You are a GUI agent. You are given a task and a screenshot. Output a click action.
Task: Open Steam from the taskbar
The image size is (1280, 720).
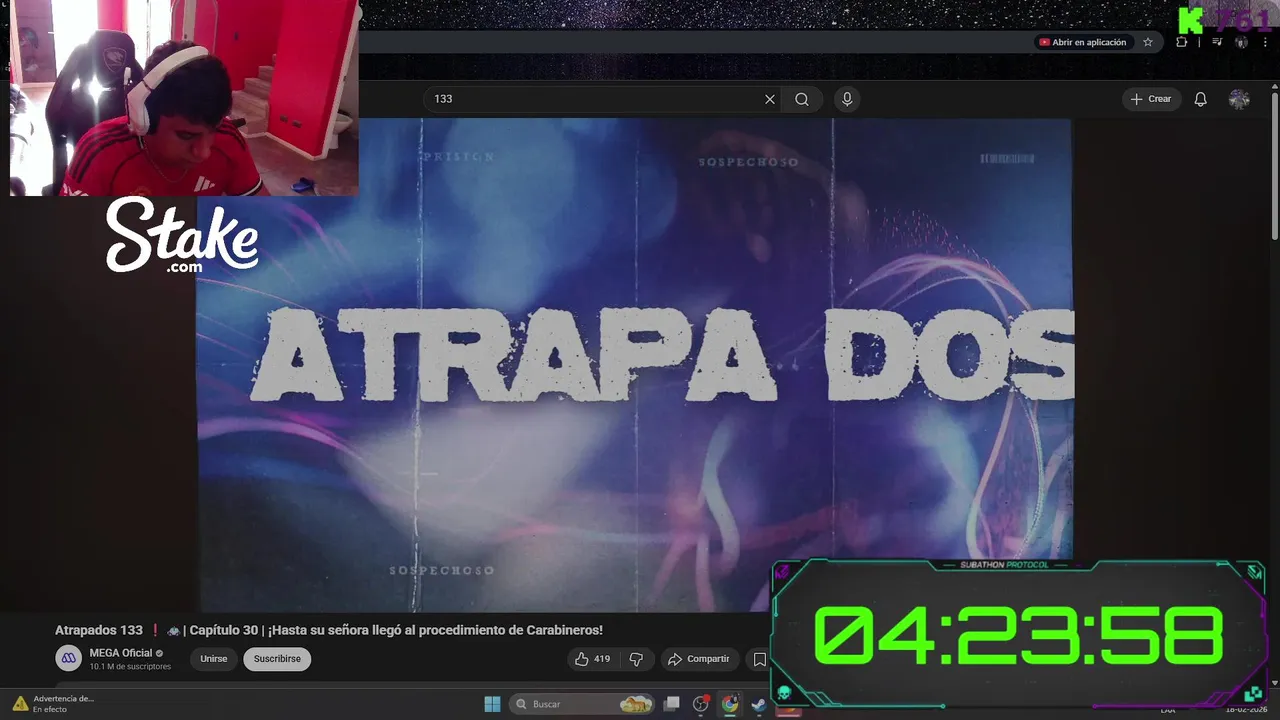coord(759,704)
